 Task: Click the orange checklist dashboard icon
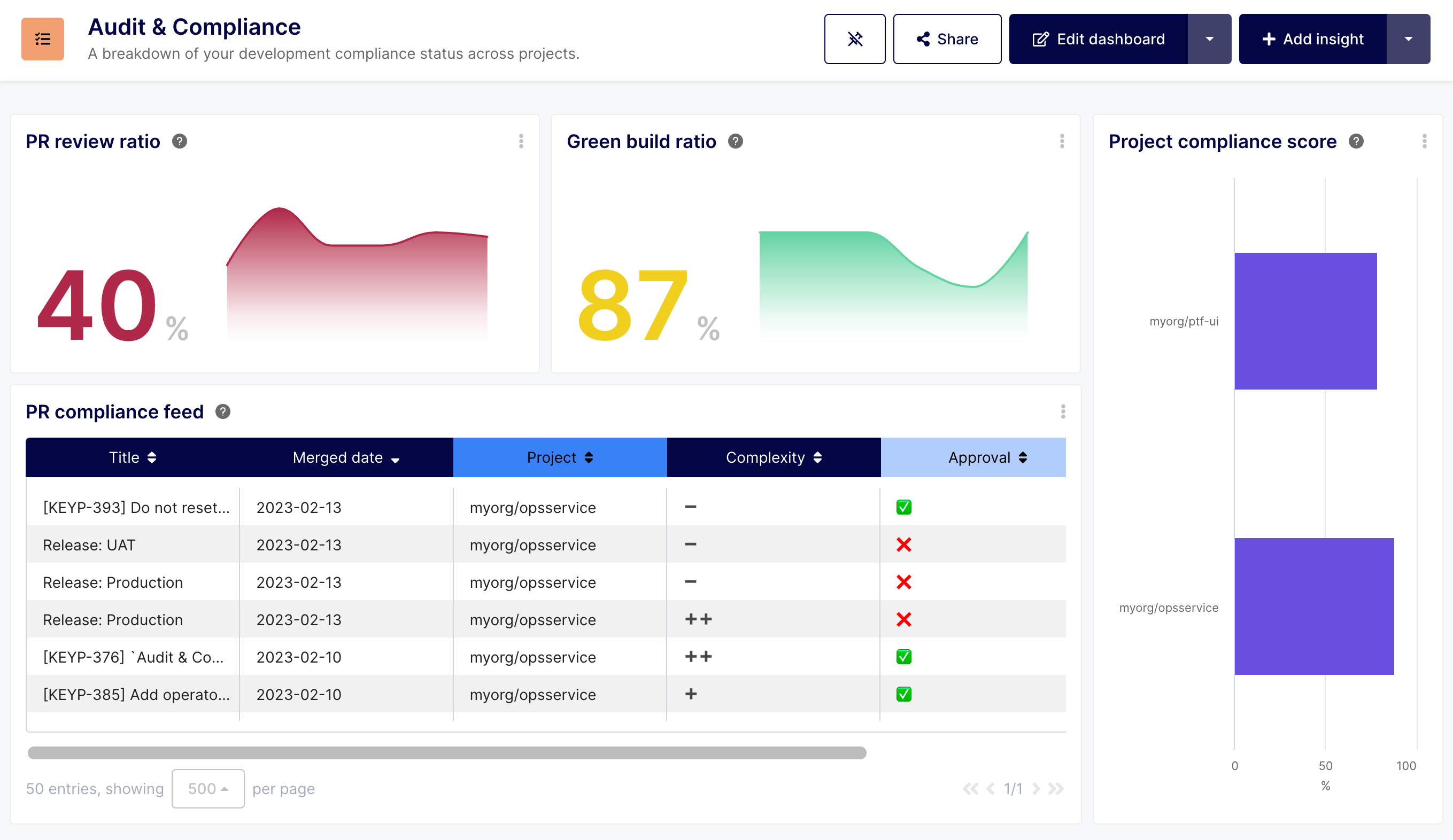pos(43,39)
